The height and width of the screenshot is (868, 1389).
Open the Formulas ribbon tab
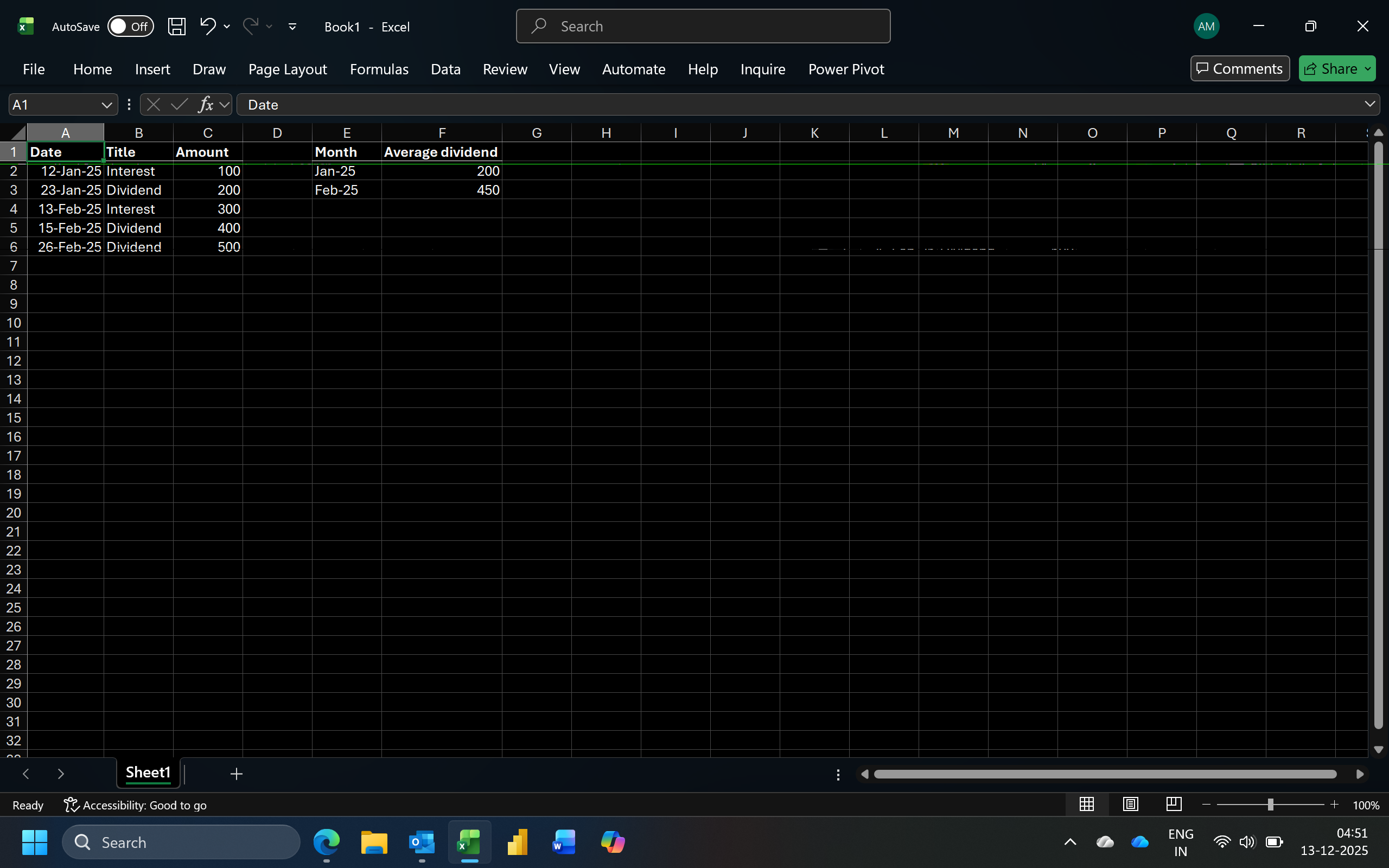click(x=379, y=69)
